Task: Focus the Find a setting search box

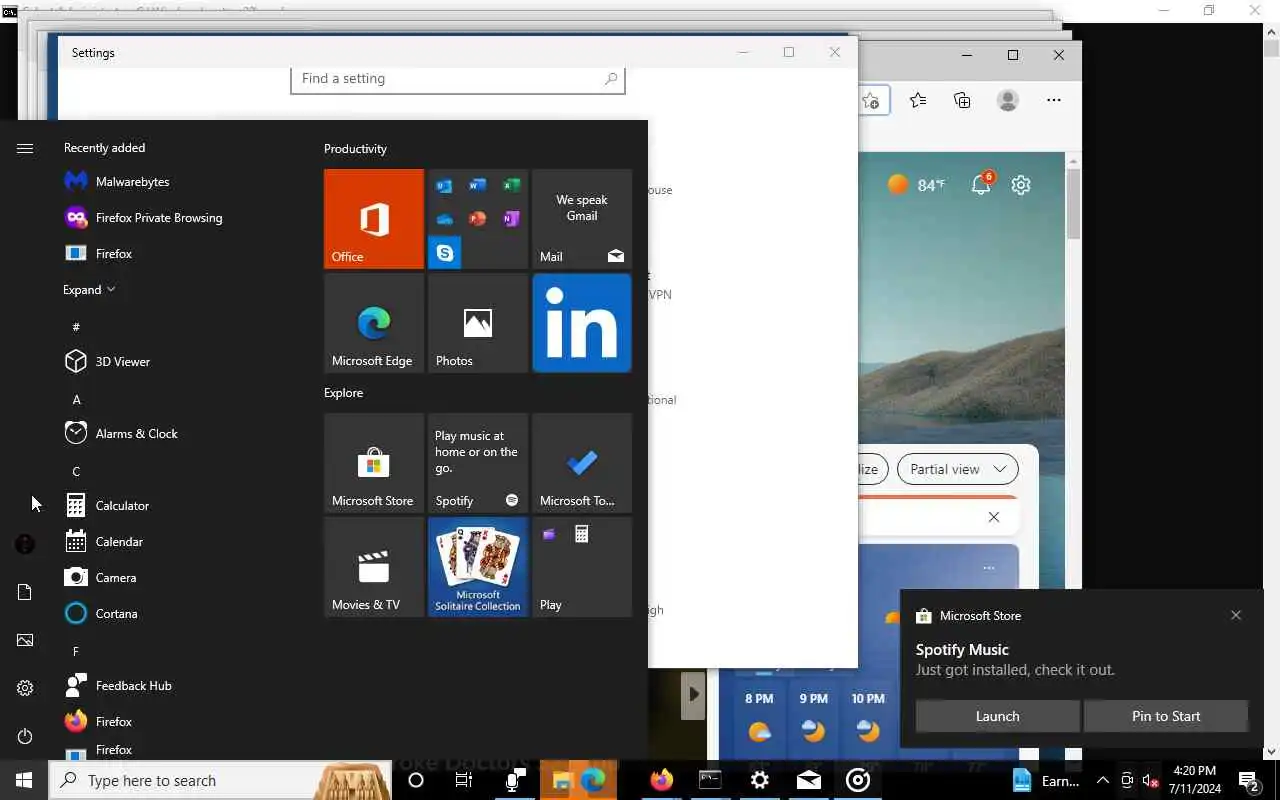Action: [x=458, y=79]
